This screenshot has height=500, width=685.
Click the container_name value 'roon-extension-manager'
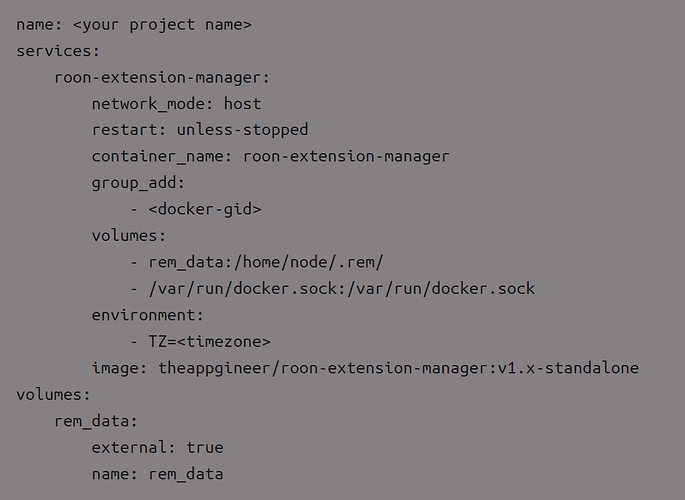pos(346,157)
